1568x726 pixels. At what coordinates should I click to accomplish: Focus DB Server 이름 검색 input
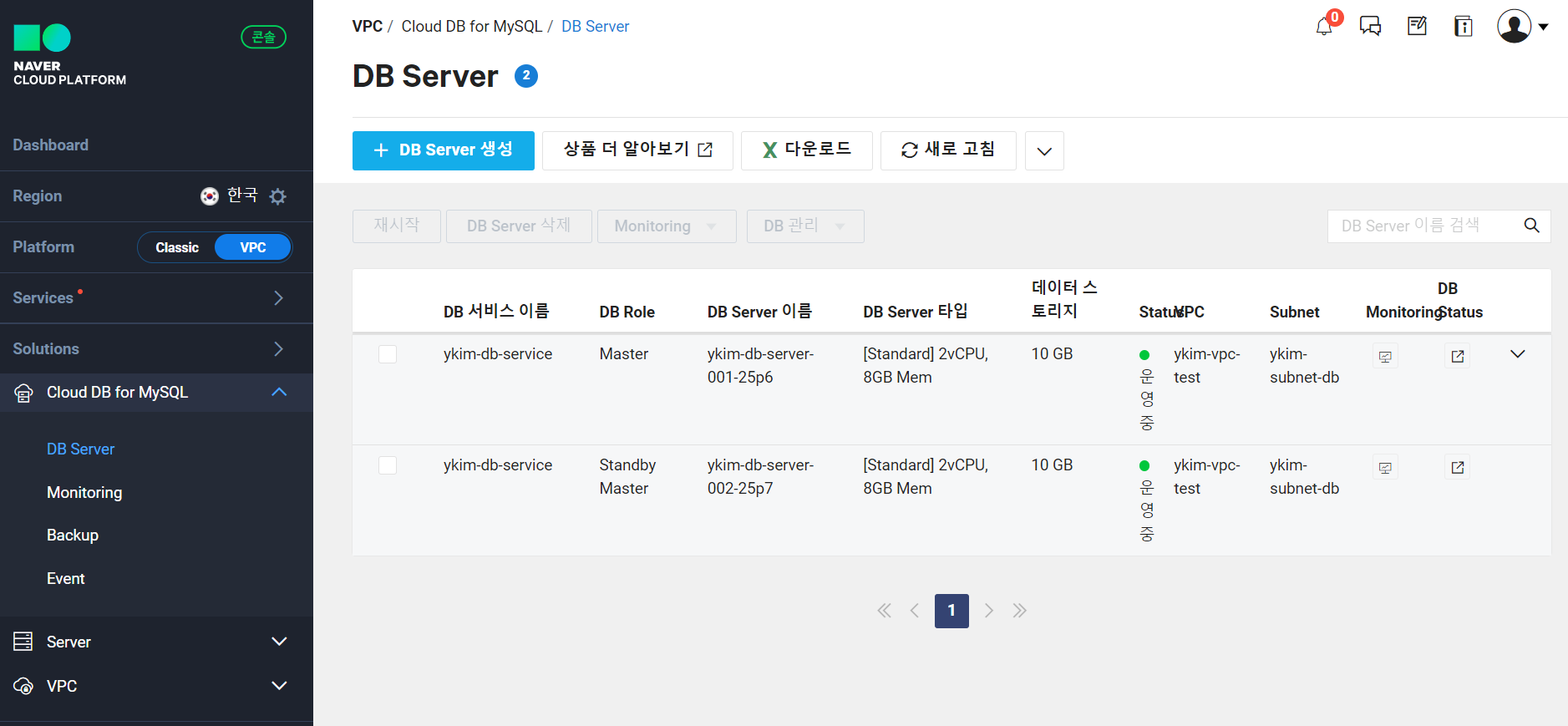[x=1424, y=226]
